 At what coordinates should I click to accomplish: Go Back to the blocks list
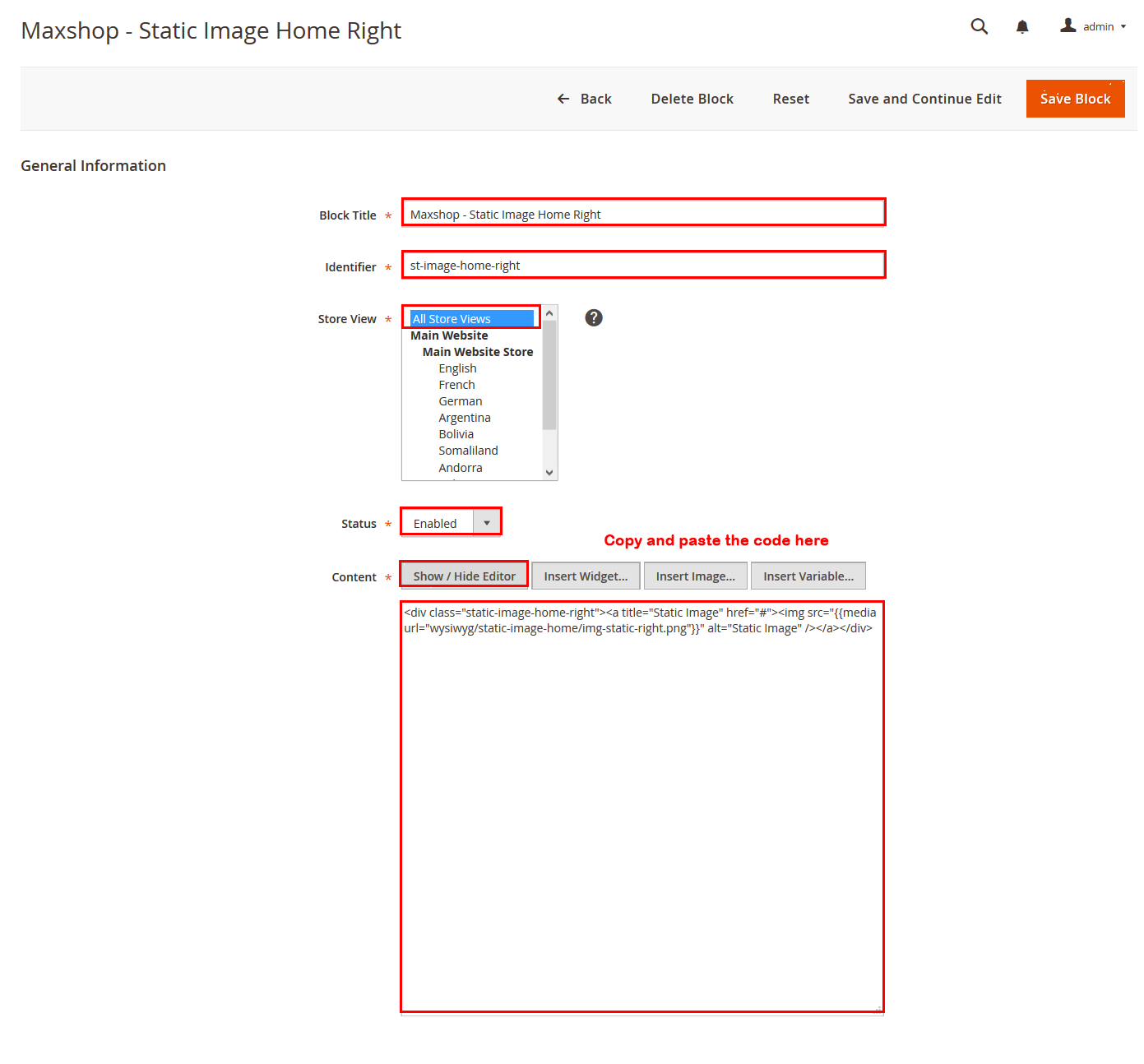584,99
